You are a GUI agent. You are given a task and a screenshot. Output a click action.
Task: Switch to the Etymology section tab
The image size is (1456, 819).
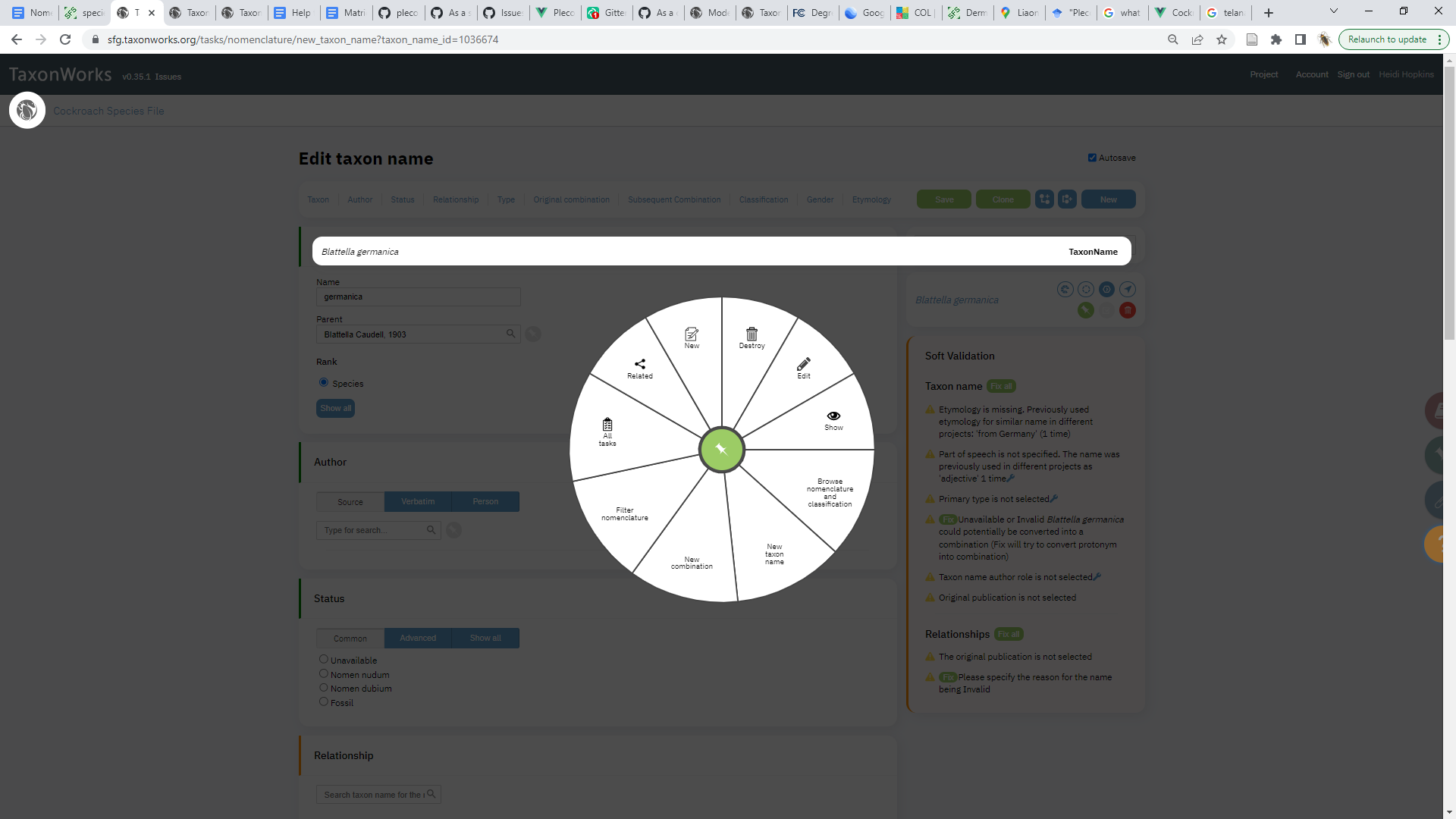[871, 199]
